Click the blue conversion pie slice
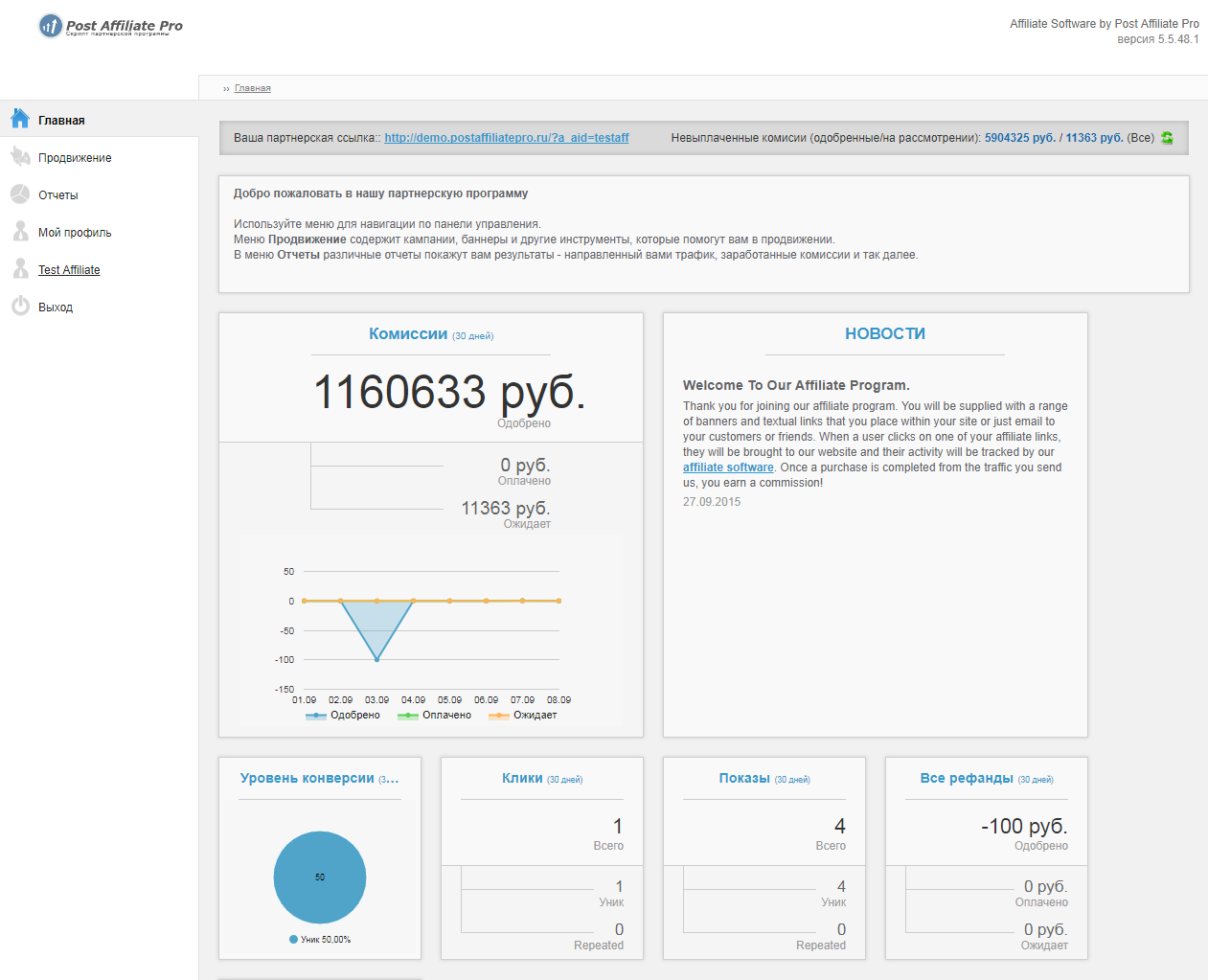1208x980 pixels. [x=319, y=877]
